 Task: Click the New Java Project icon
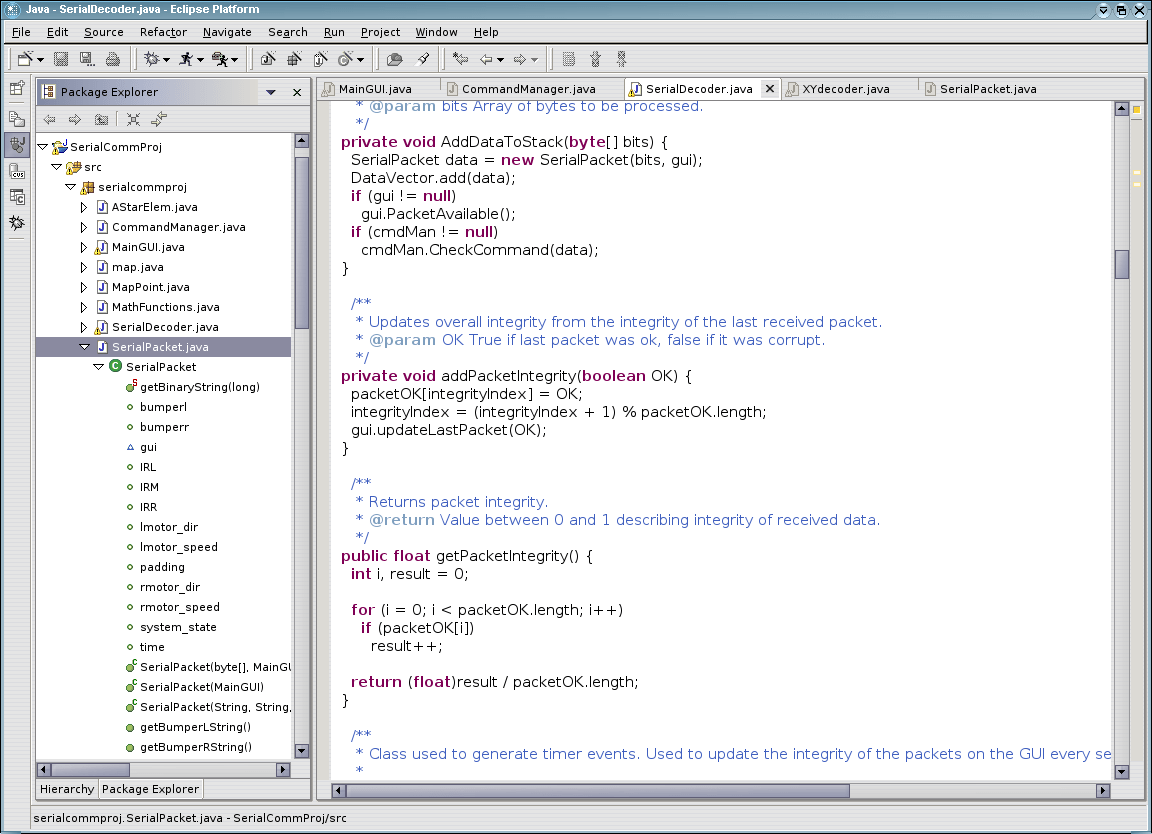(x=268, y=59)
